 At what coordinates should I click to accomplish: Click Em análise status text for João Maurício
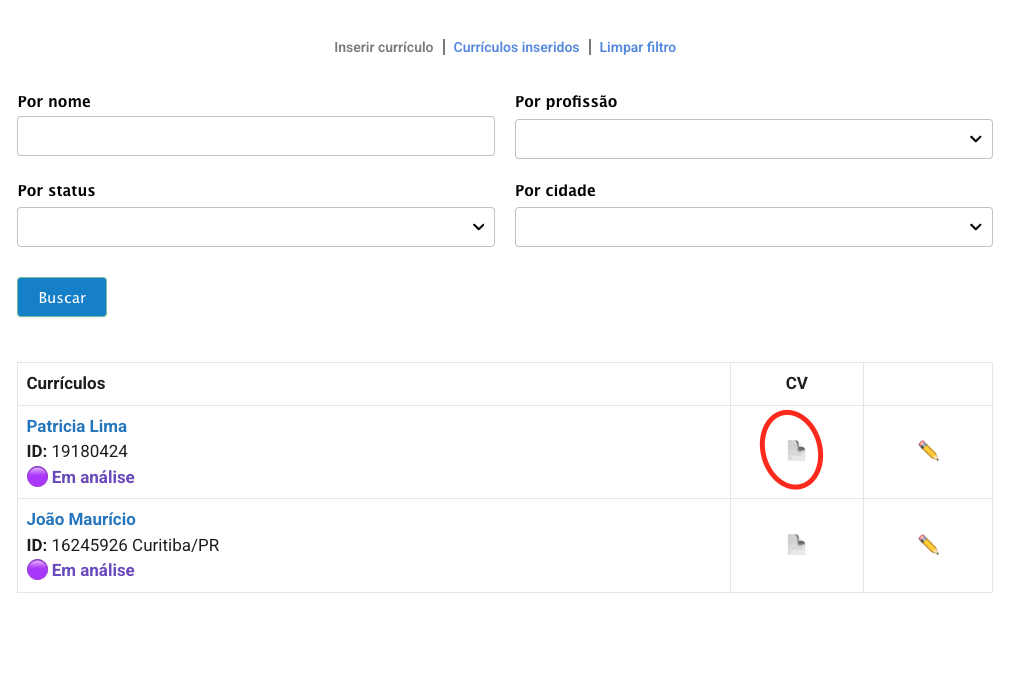tap(93, 570)
